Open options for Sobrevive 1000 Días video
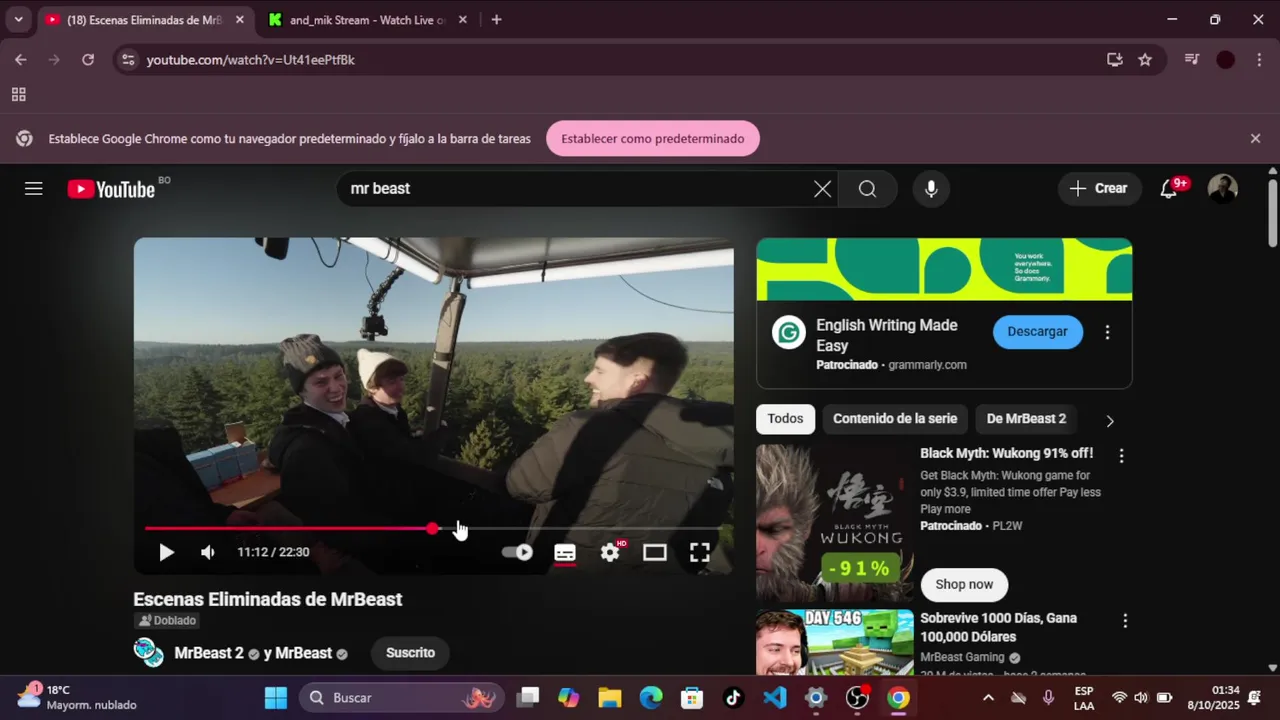The image size is (1280, 720). 1125,621
